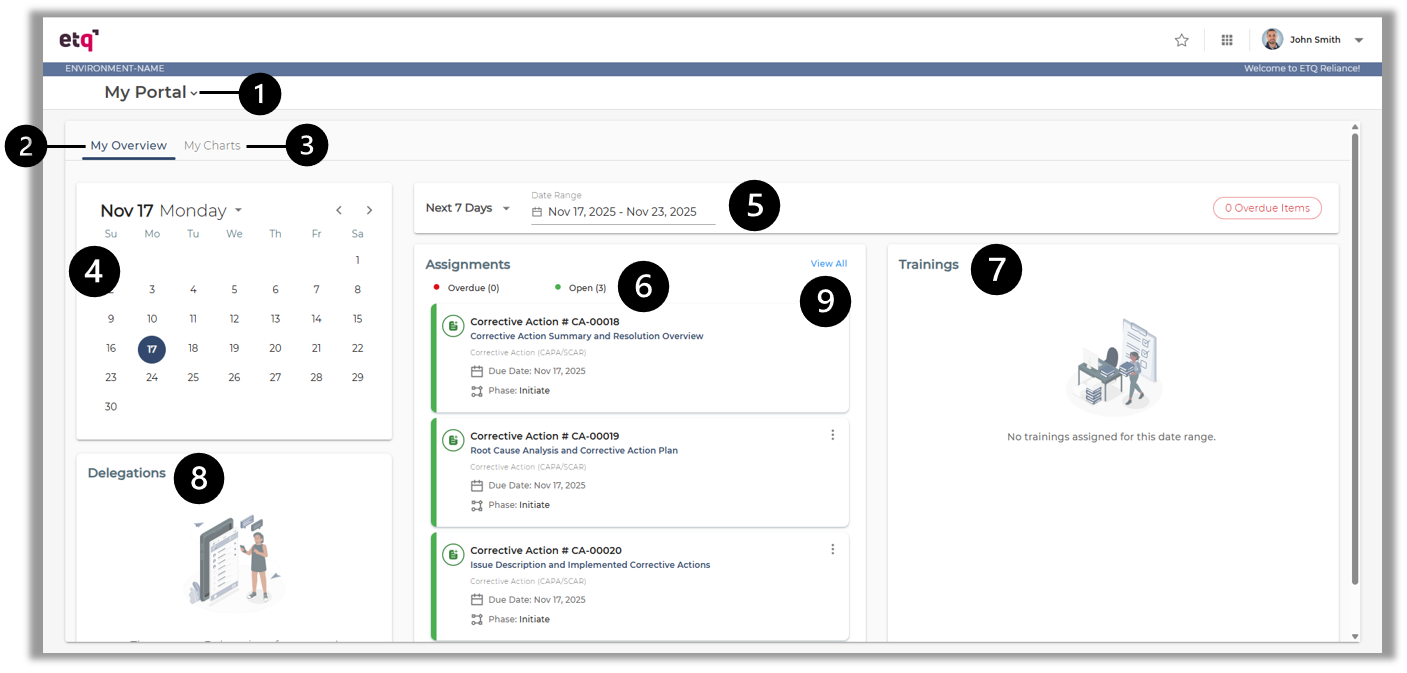Open user menu arrow beside John Smith
Viewport: 1407px width, 673px height.
[x=1358, y=40]
